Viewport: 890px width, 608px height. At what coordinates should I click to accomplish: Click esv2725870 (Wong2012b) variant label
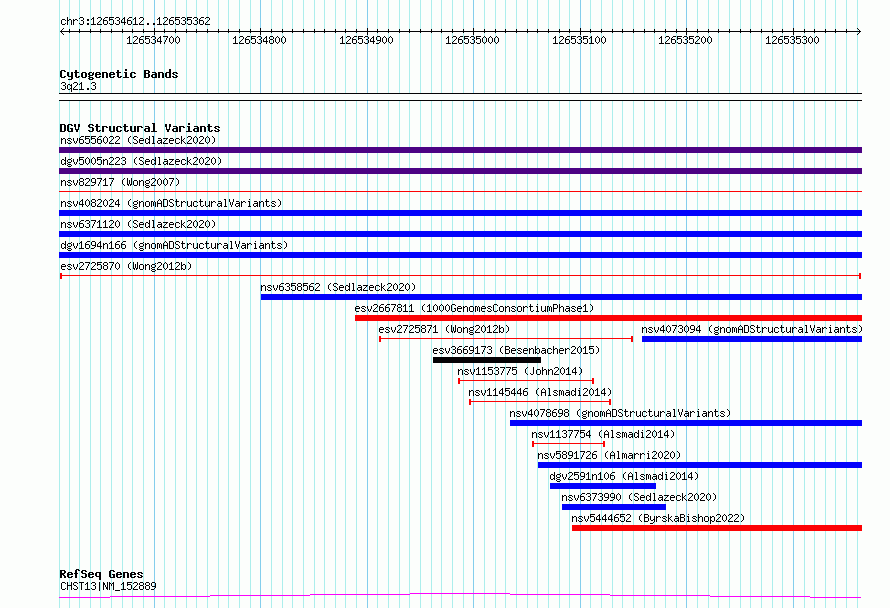[126, 266]
